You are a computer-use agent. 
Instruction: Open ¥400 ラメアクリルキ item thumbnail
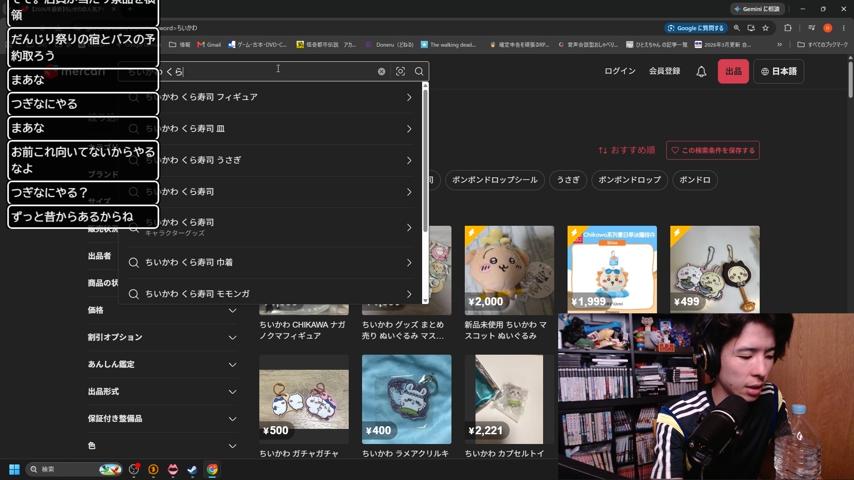point(406,399)
